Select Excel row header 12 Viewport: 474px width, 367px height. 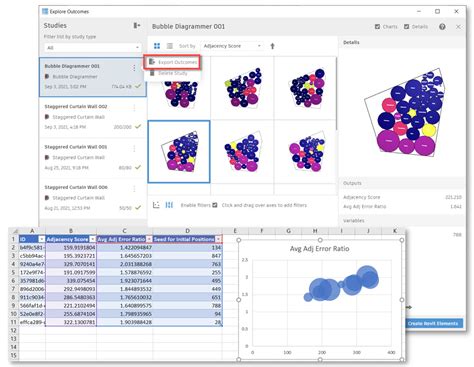click(x=13, y=330)
